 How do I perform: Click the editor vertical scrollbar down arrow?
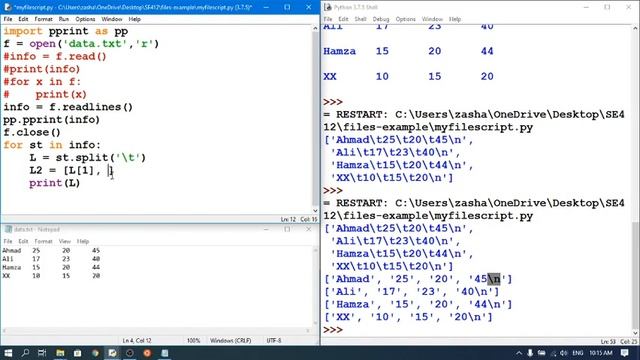tap(315, 211)
